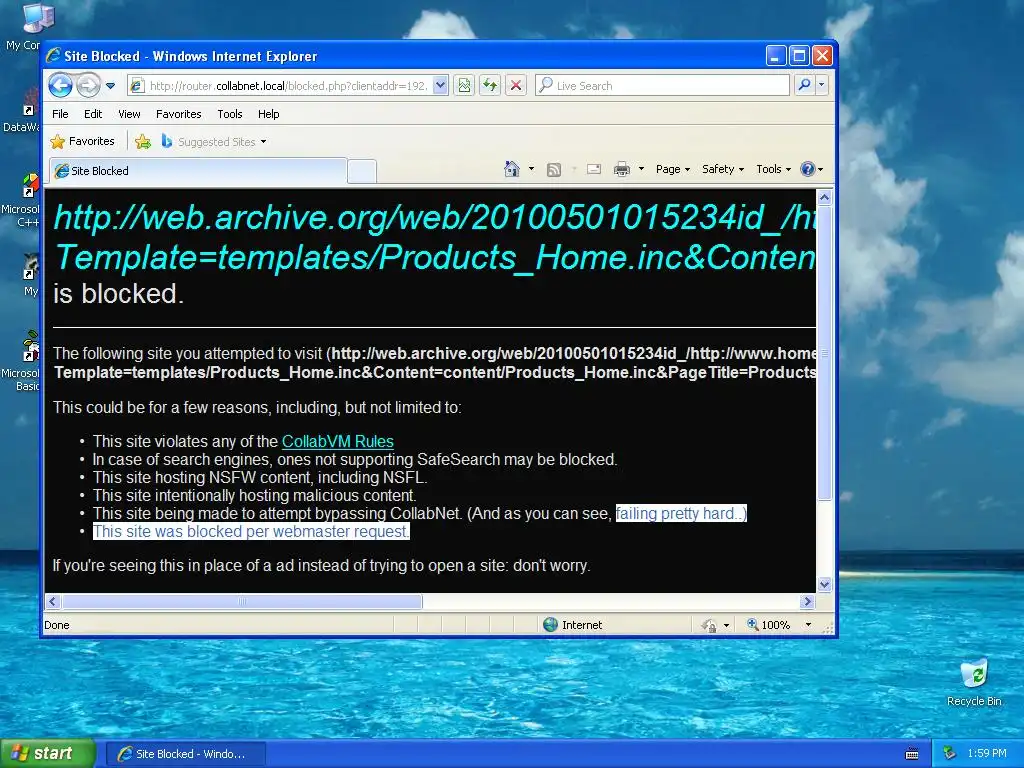Minimize the Internet Explorer window
The image size is (1024, 768).
(775, 56)
